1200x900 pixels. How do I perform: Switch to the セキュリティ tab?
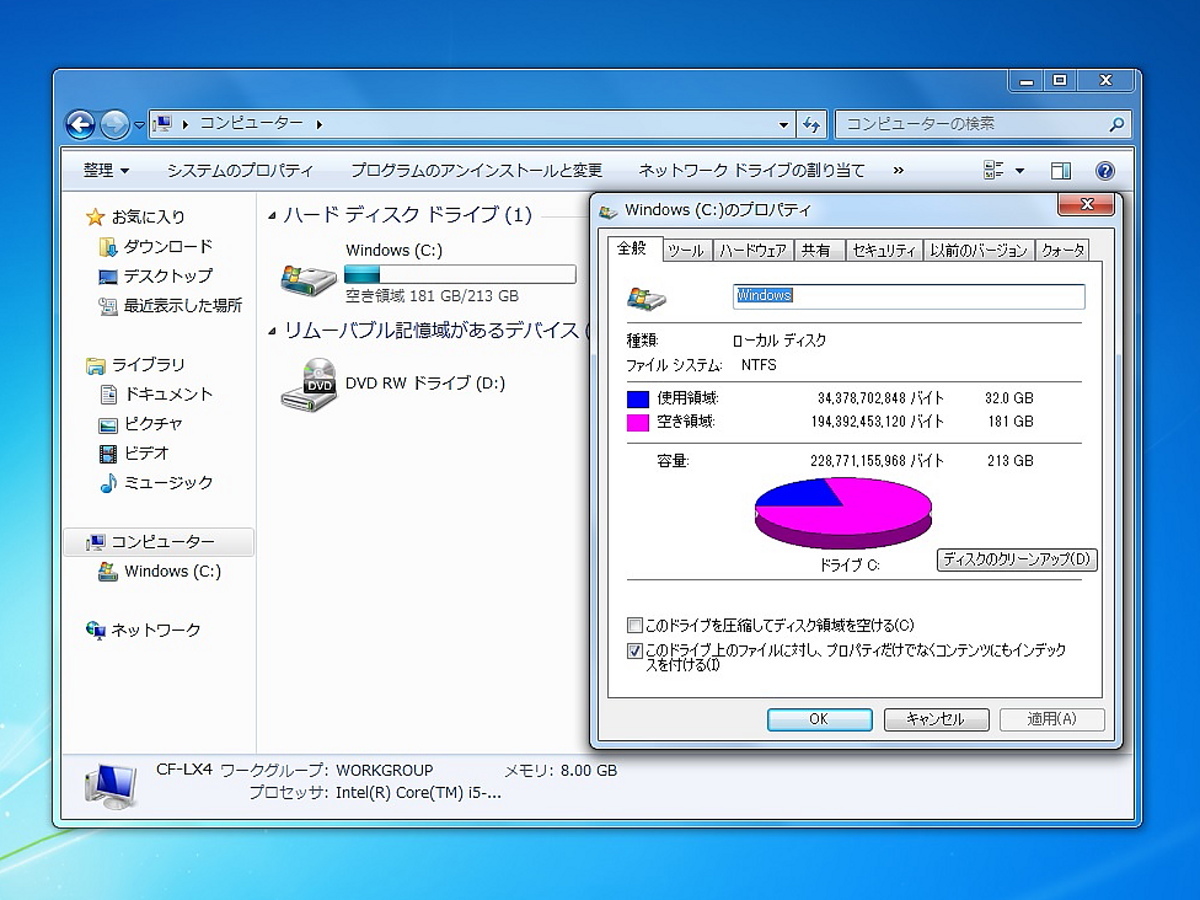pos(883,251)
